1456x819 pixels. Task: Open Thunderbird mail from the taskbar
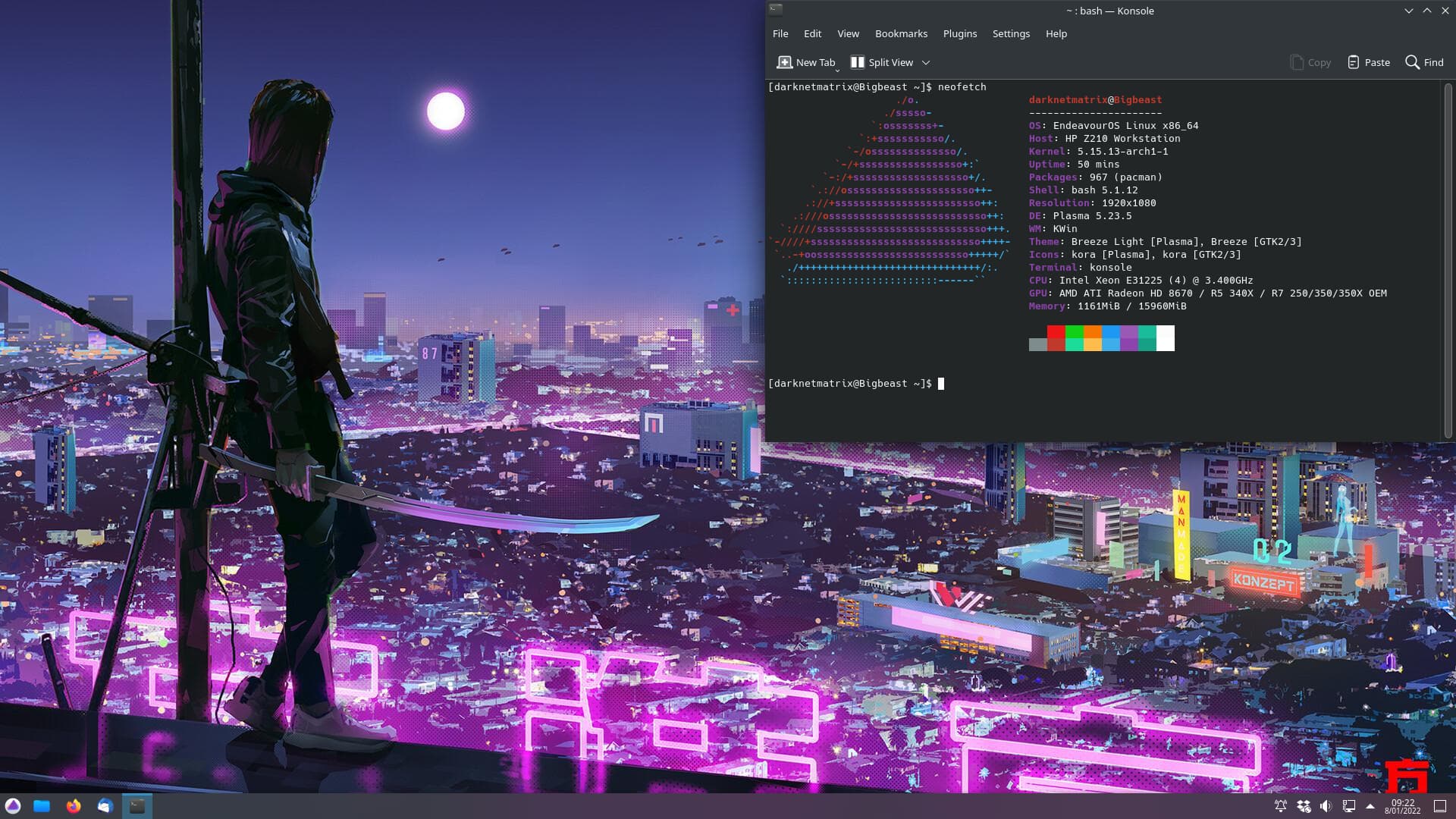pos(105,806)
